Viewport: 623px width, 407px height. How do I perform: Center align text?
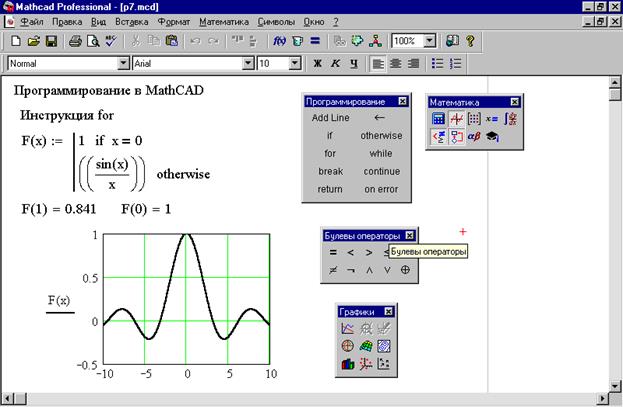[395, 64]
